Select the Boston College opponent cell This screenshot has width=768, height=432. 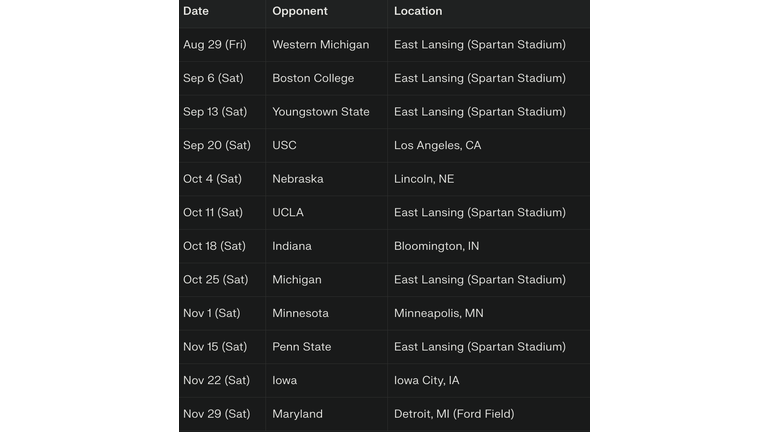click(x=313, y=78)
